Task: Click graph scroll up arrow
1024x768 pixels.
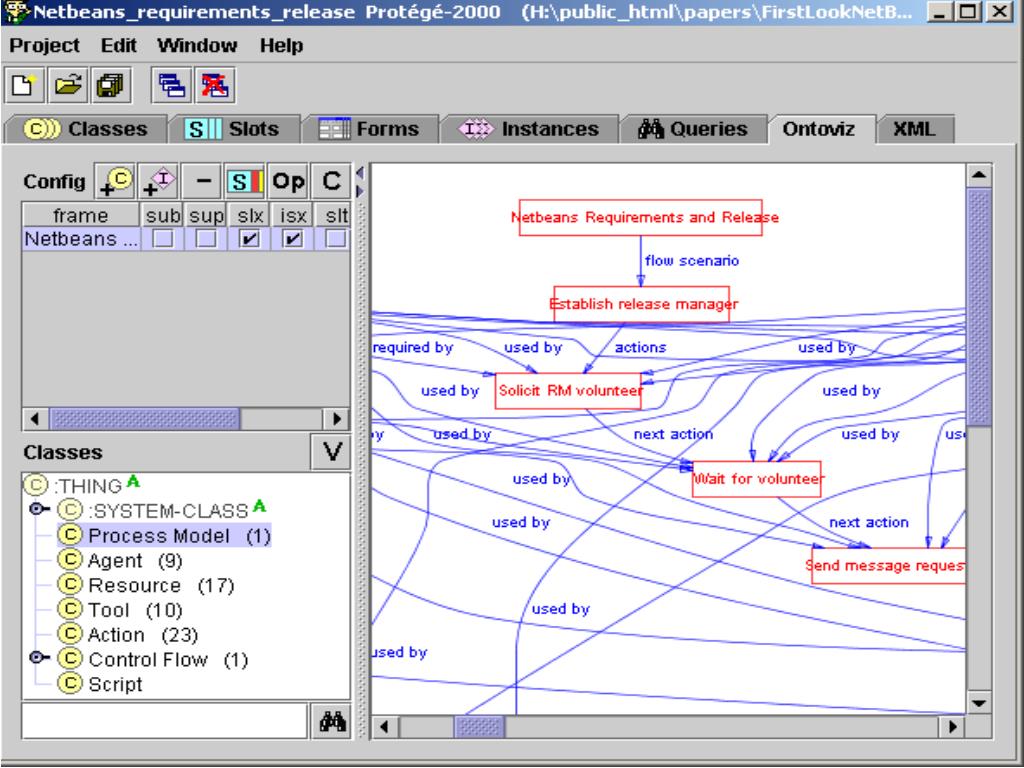Action: (978, 175)
